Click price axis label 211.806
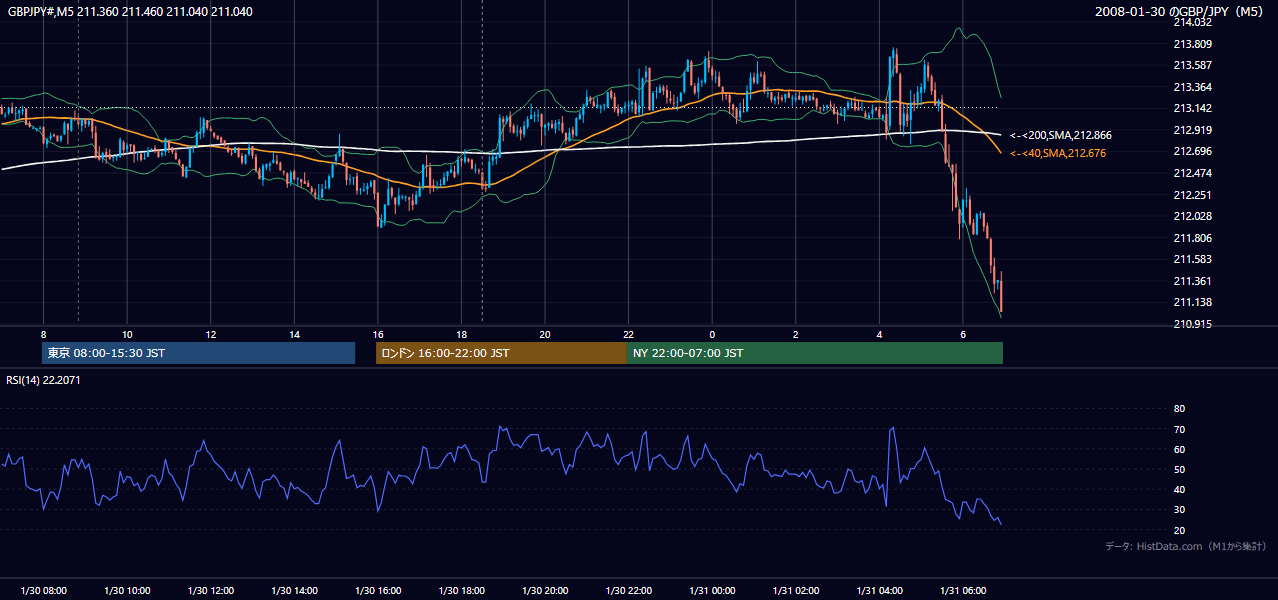The height and width of the screenshot is (600, 1278). (1193, 238)
